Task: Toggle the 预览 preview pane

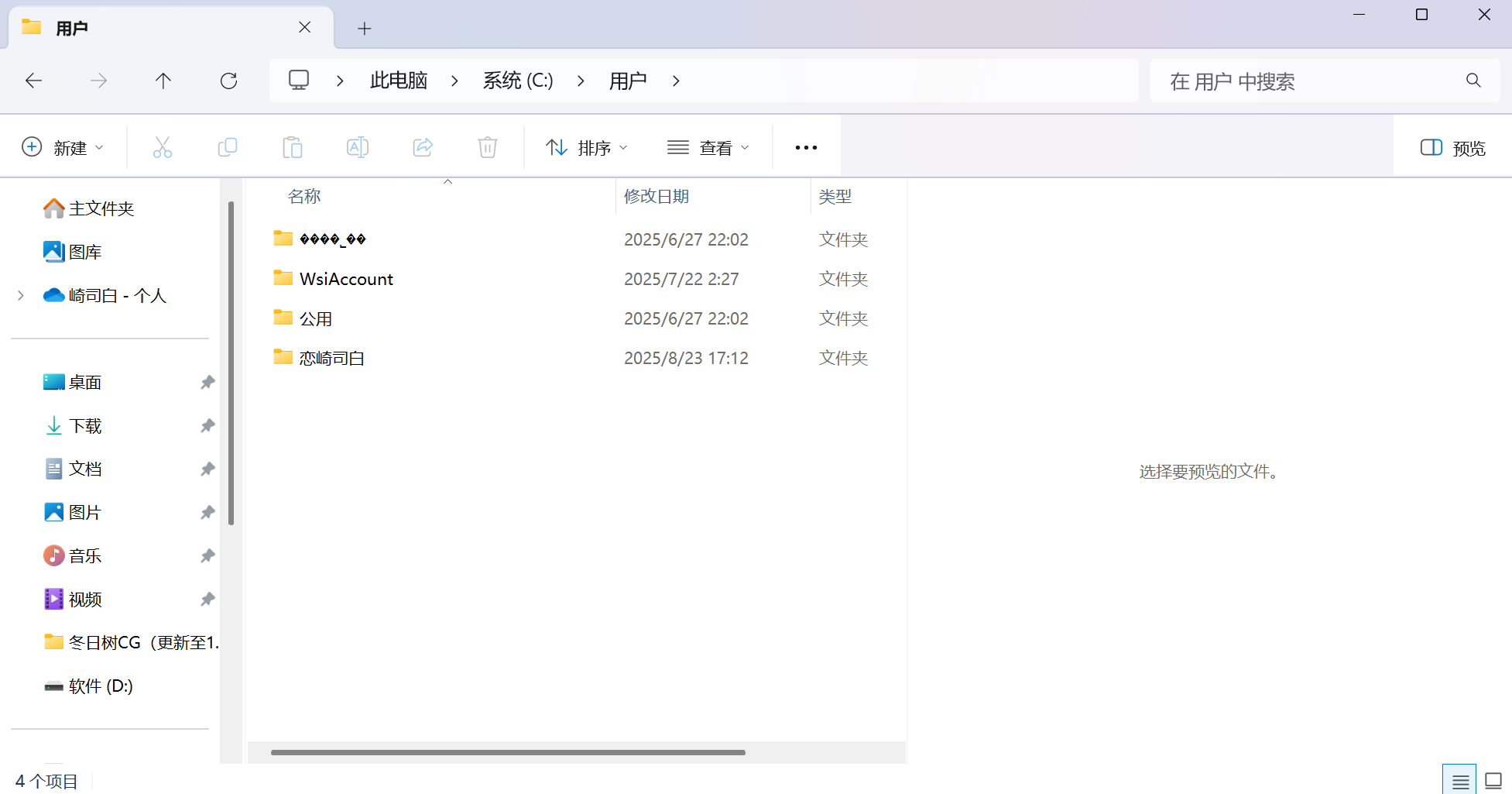Action: click(1452, 147)
